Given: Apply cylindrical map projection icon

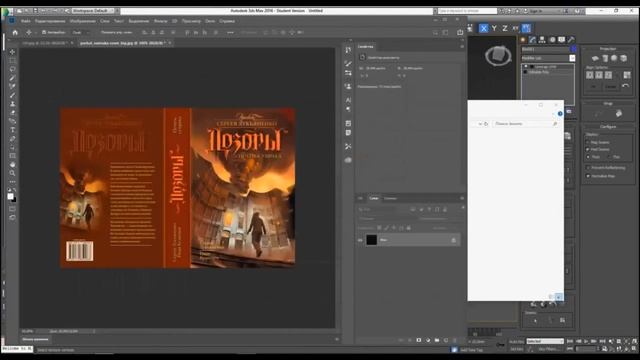Looking at the screenshot, I should (x=605, y=58).
